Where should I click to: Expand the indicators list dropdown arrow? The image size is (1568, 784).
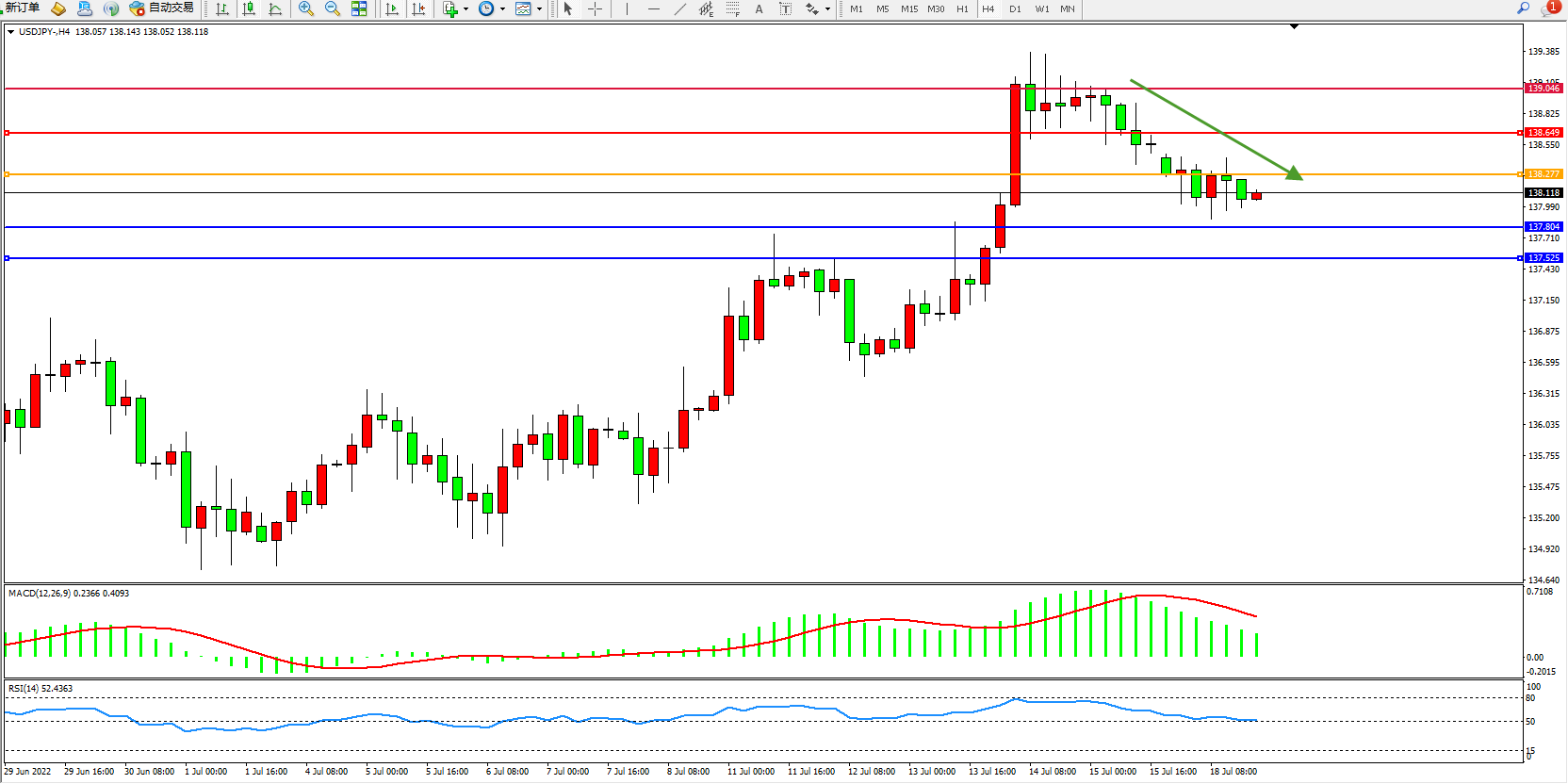click(465, 8)
